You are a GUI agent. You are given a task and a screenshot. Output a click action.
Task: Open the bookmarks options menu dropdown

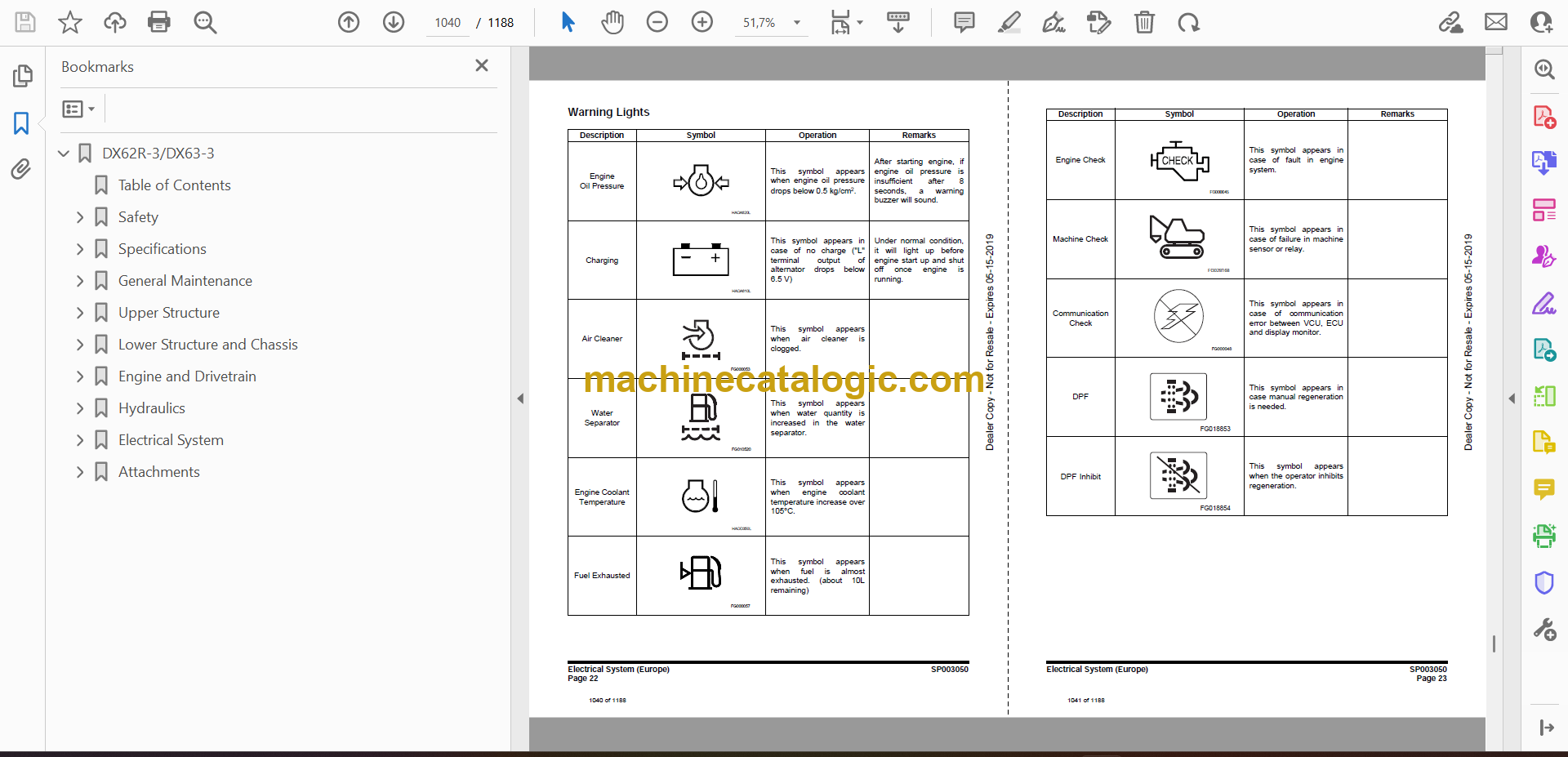point(78,109)
